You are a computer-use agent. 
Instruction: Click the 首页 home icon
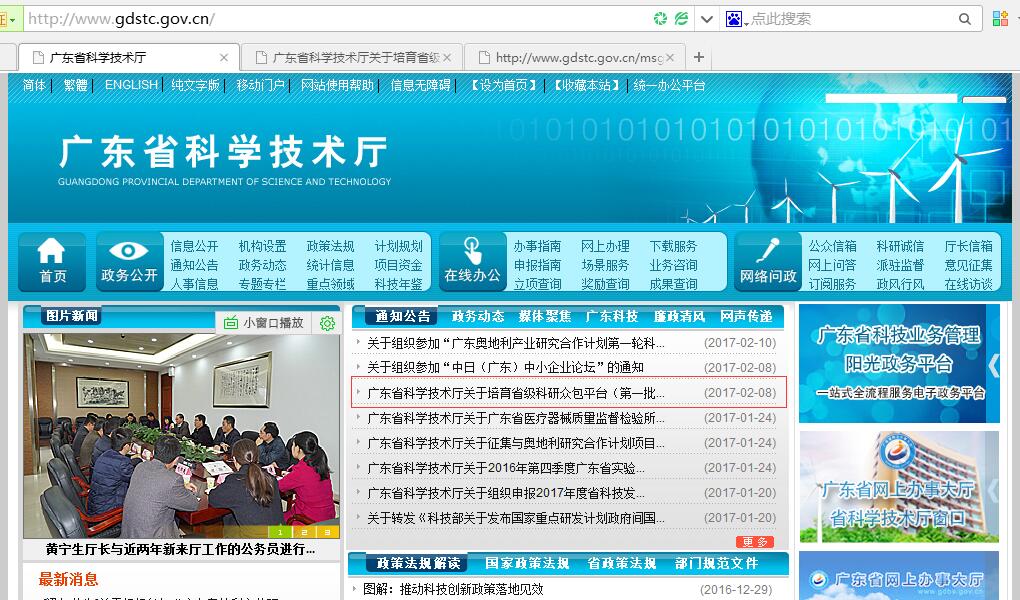point(52,261)
